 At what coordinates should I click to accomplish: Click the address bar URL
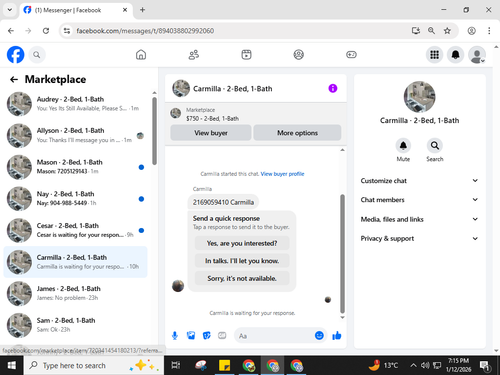pos(145,31)
